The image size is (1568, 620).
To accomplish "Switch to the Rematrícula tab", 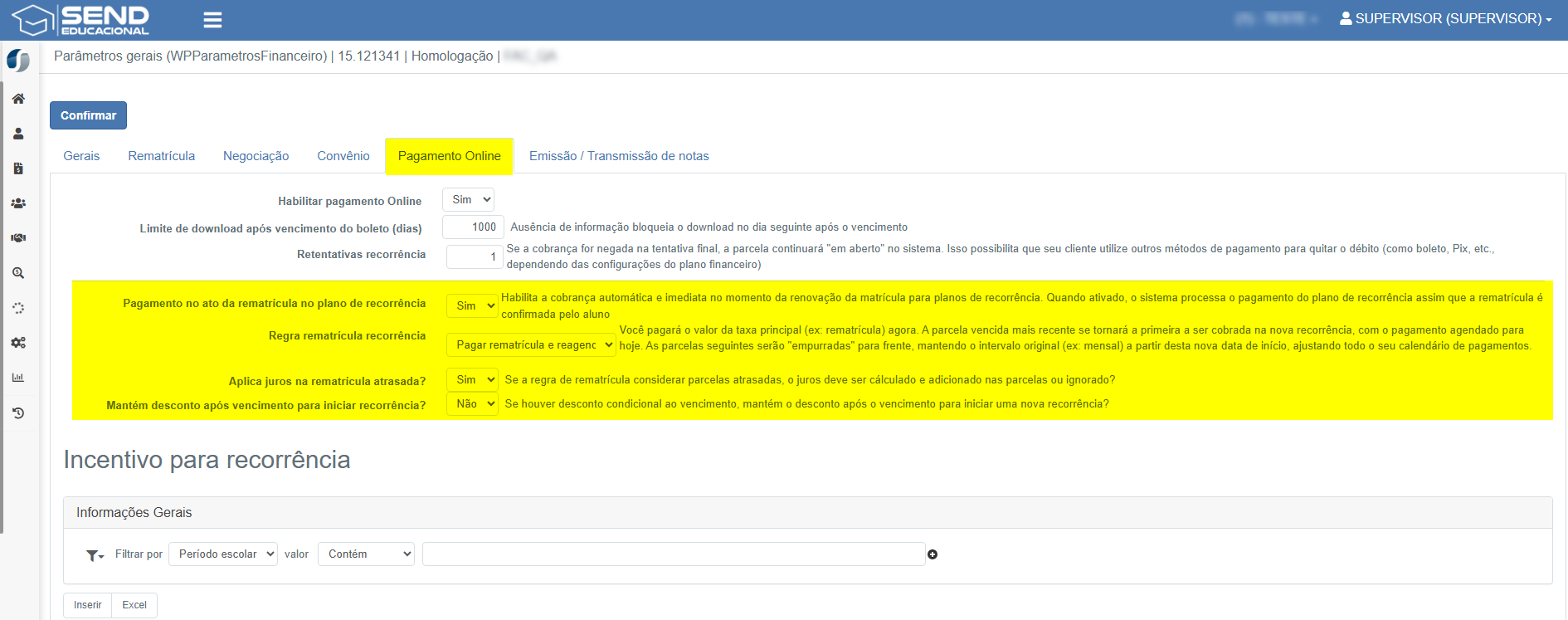I will tap(162, 156).
